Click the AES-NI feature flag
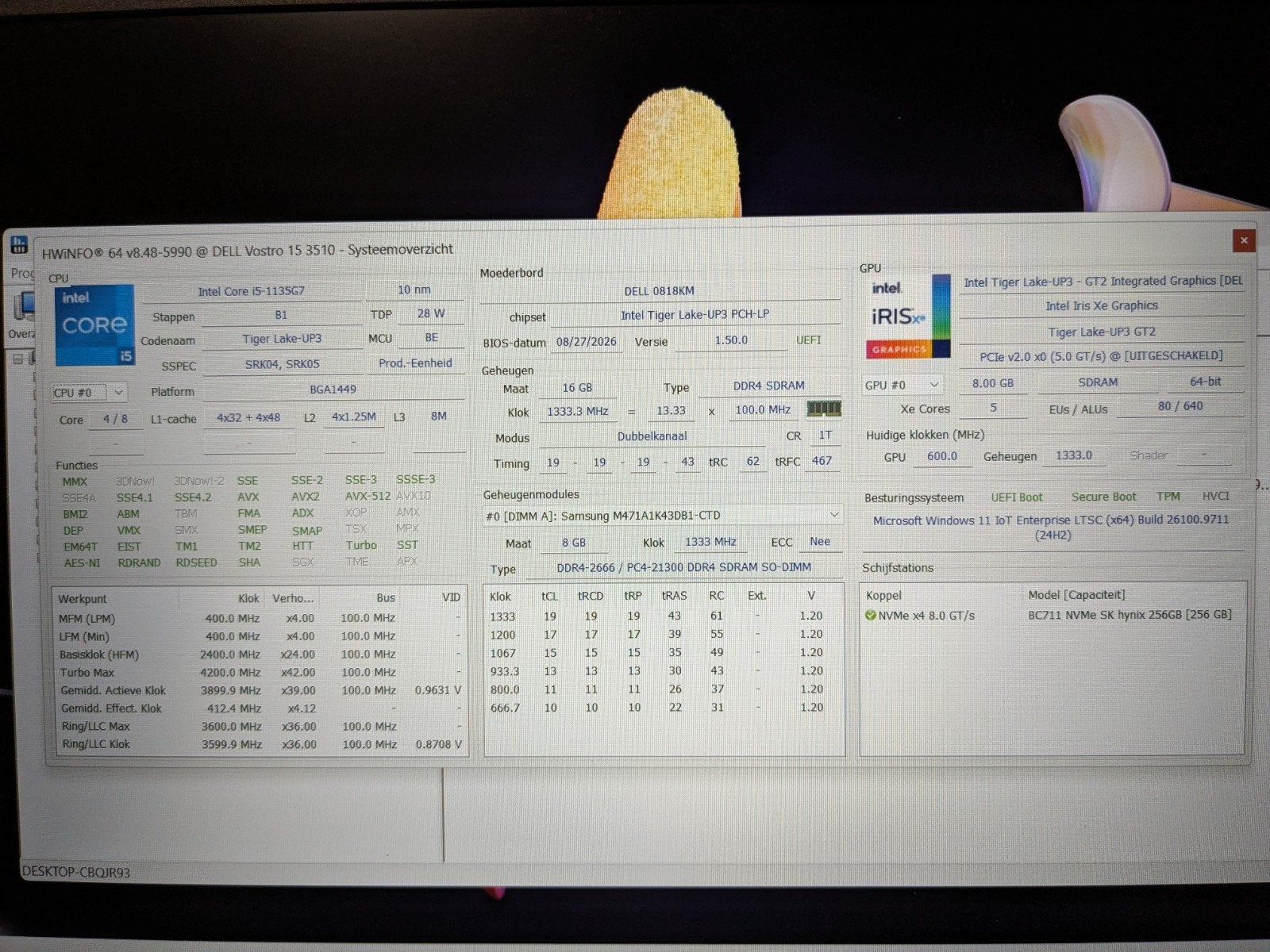 coord(82,563)
